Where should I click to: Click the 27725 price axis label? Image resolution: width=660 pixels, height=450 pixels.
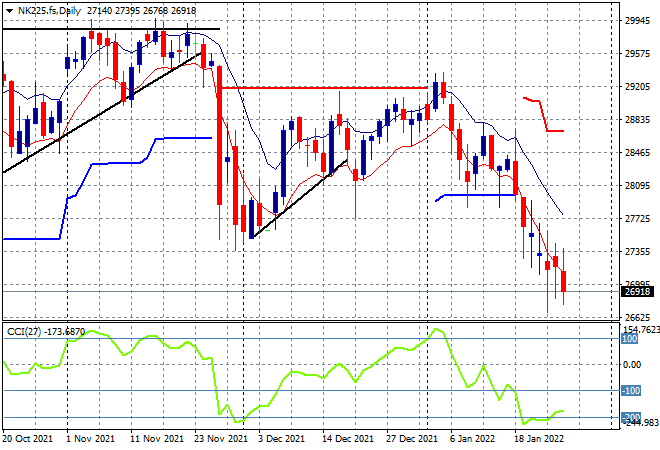[637, 218]
